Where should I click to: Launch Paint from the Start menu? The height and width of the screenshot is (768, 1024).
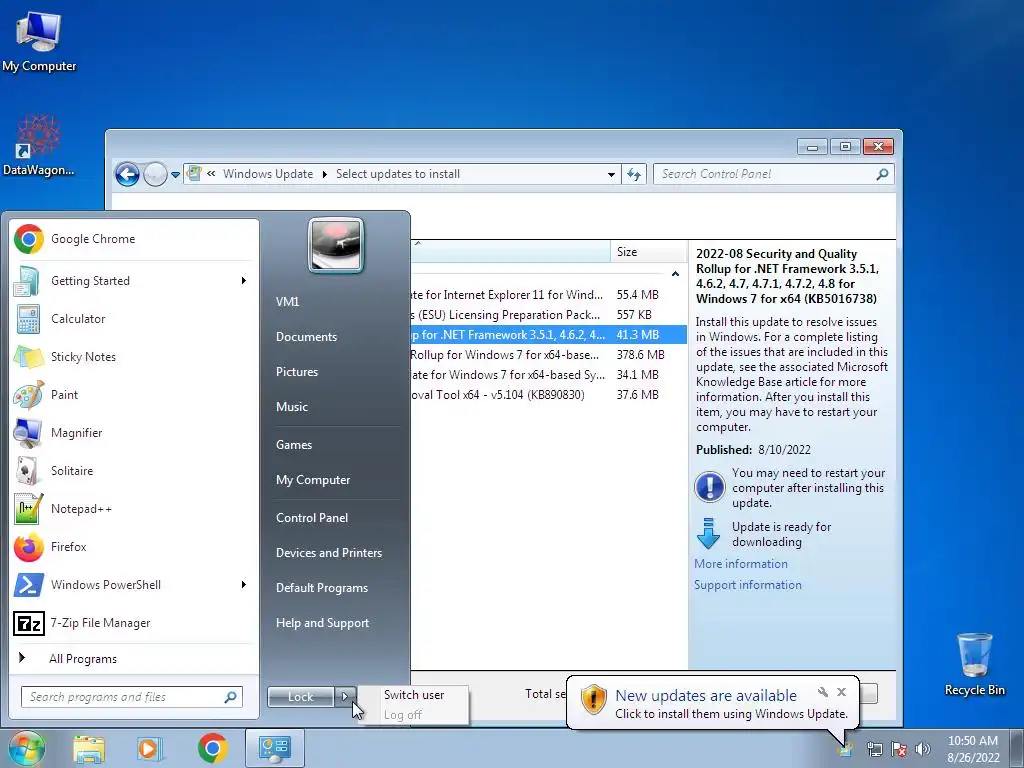coord(134,394)
